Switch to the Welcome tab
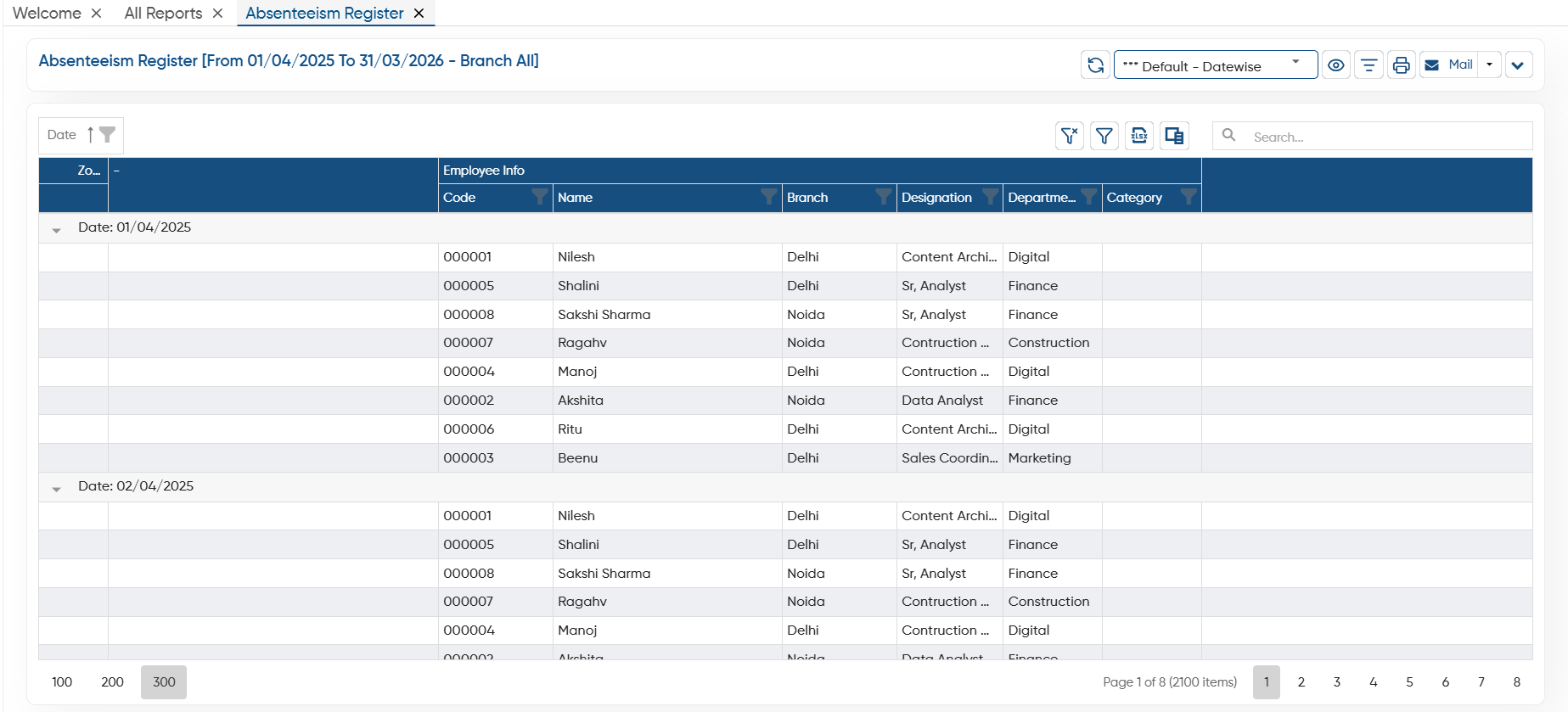 pyautogui.click(x=47, y=14)
